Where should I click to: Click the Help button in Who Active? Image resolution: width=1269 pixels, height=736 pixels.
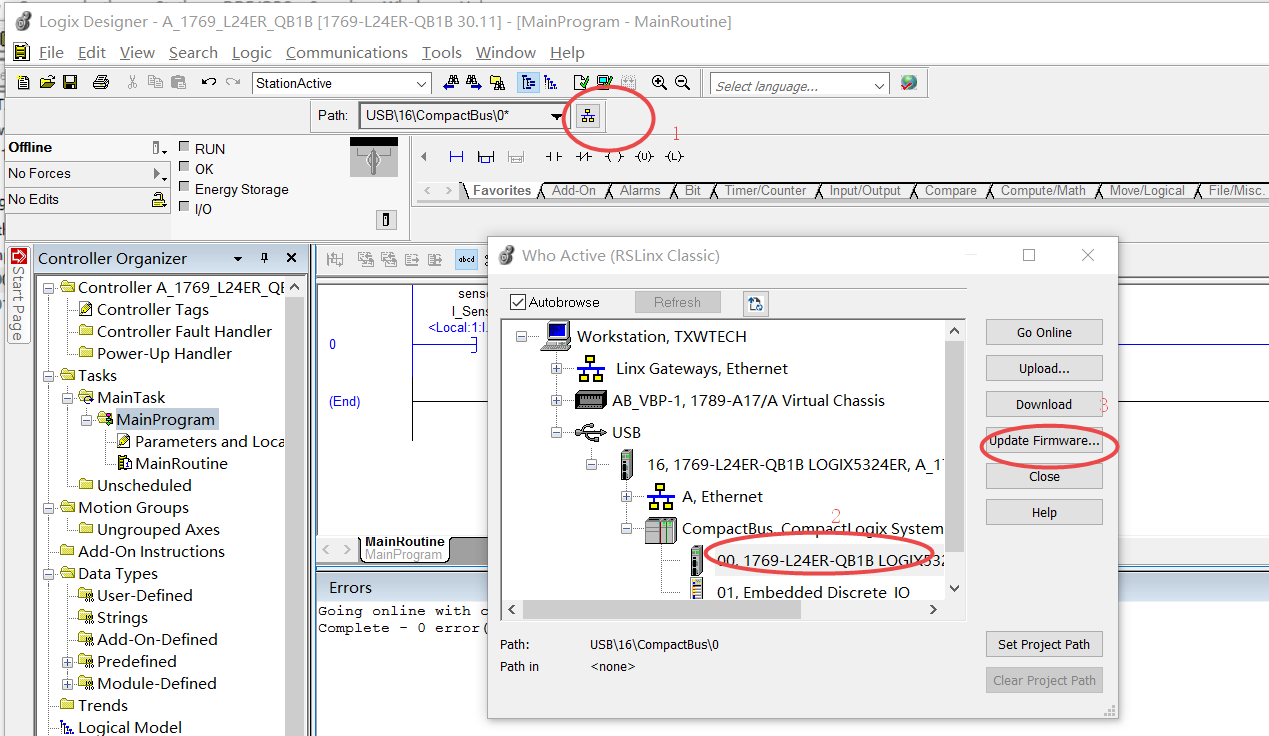pyautogui.click(x=1044, y=513)
